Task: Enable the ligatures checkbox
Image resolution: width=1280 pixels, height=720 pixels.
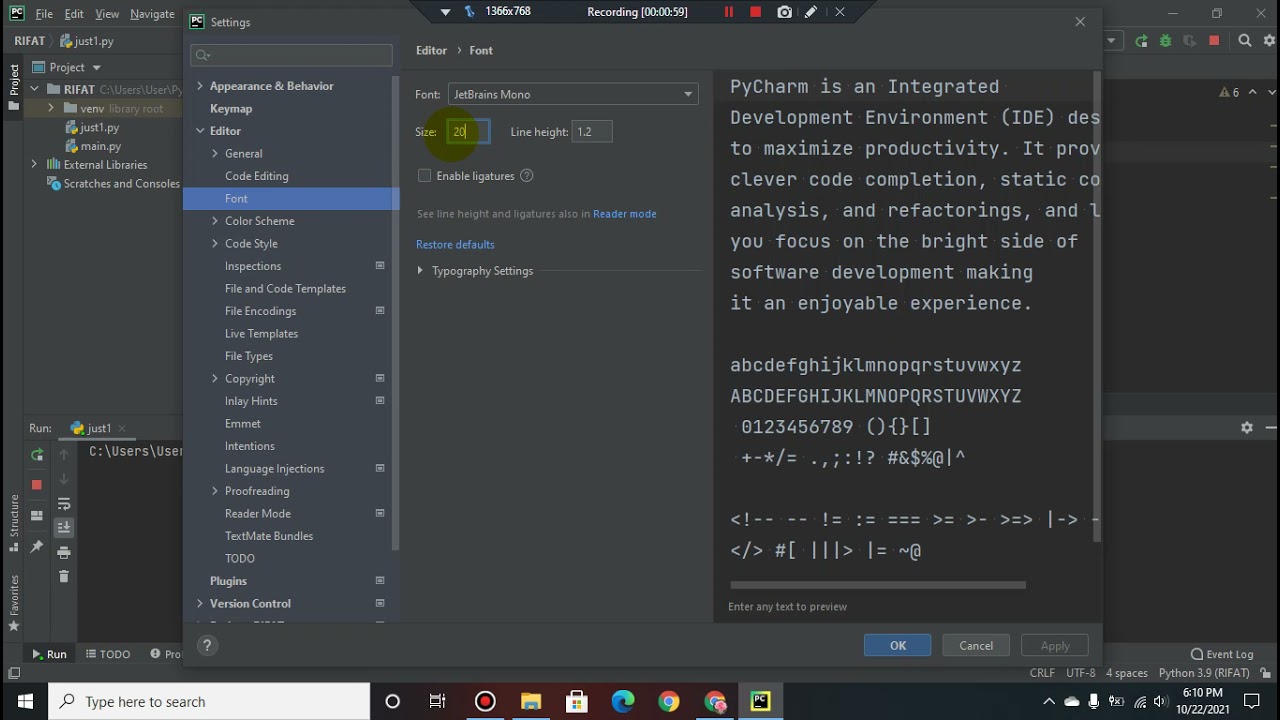Action: tap(424, 176)
